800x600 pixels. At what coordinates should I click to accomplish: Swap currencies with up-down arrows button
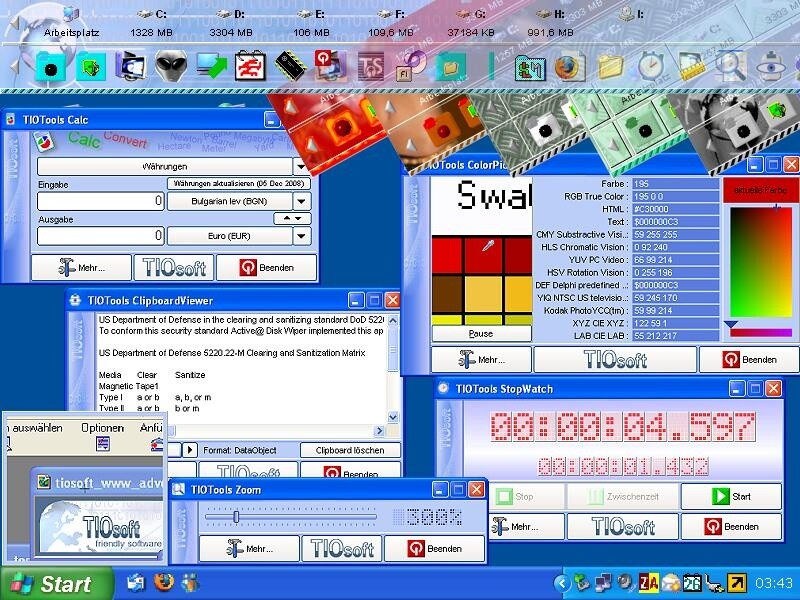(x=292, y=218)
